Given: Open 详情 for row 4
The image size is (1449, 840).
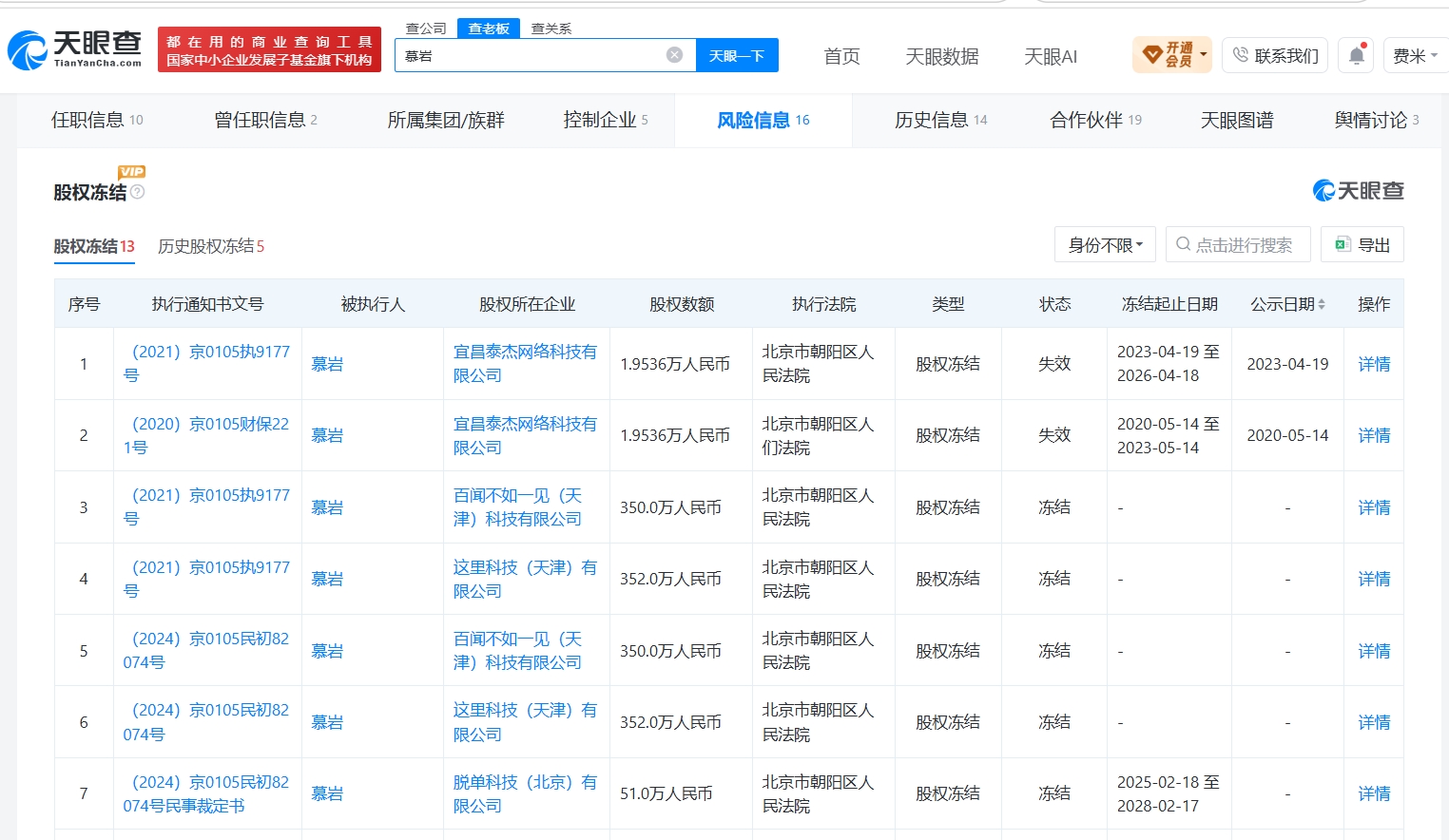Looking at the screenshot, I should coord(1374,579).
